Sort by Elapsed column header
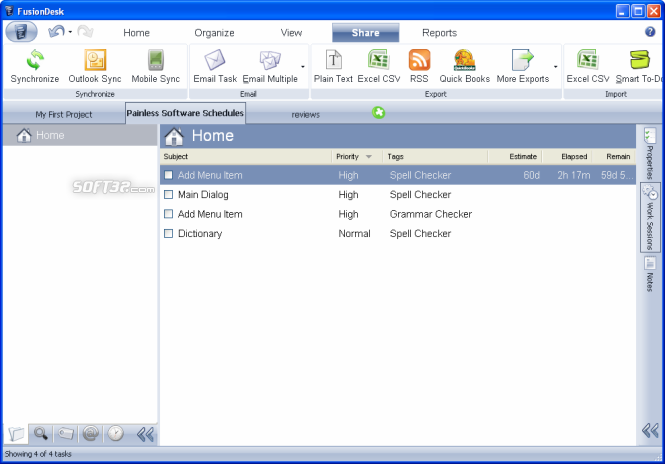Viewport: 665px width, 464px height. tap(567, 157)
